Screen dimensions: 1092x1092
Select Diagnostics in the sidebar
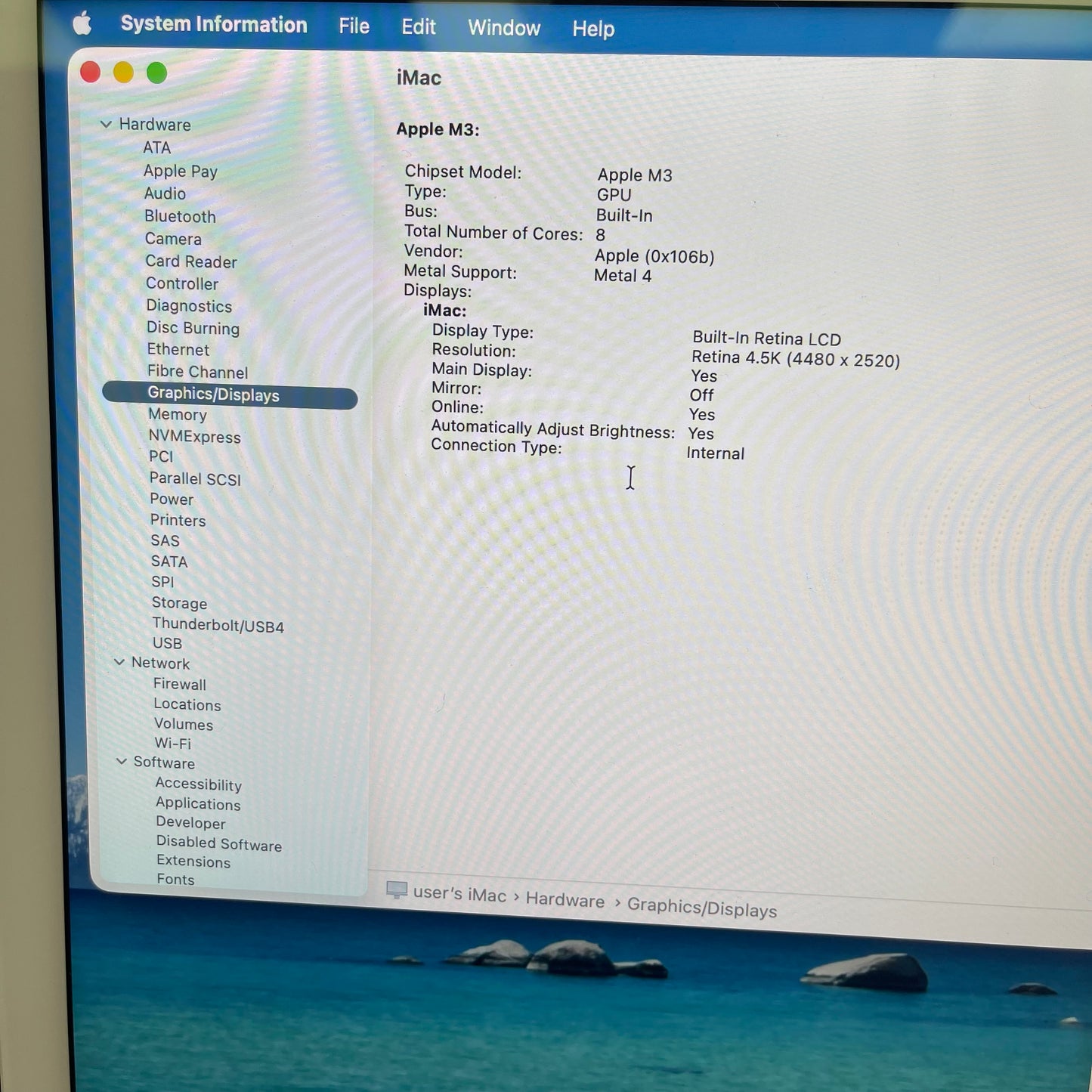tap(189, 306)
